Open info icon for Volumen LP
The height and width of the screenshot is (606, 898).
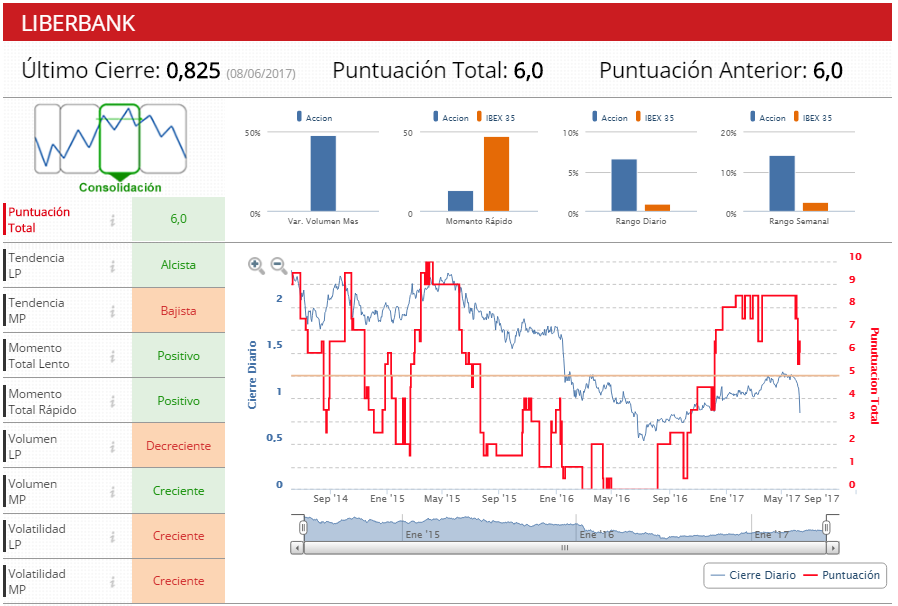coord(113,447)
